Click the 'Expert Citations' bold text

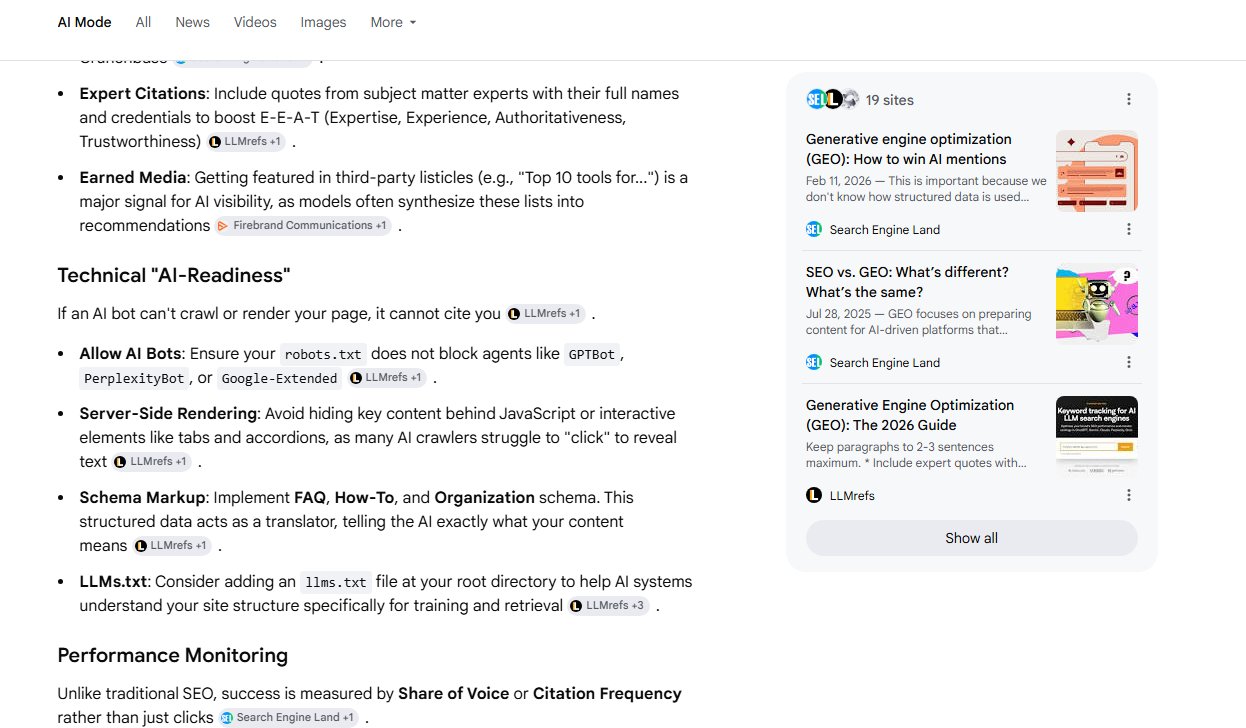pos(143,93)
